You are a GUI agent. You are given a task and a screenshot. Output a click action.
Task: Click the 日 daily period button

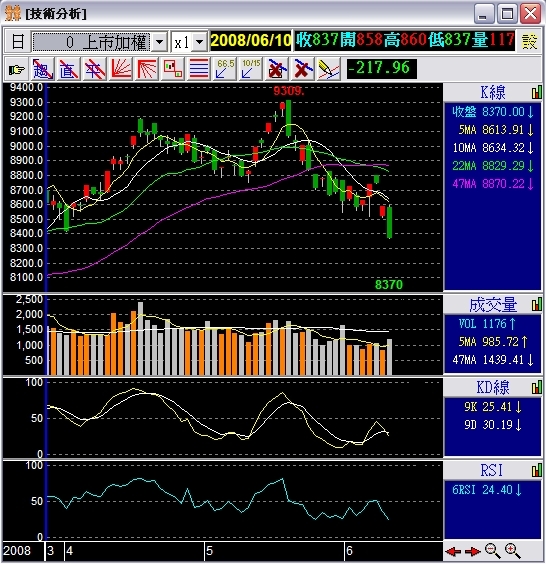(x=17, y=41)
